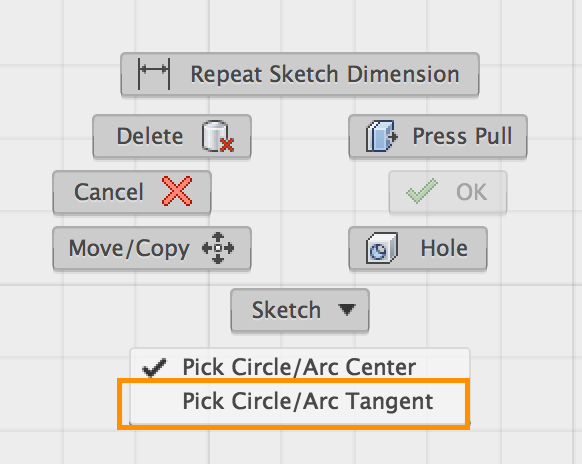The width and height of the screenshot is (582, 464).
Task: Click the Move/Copy text label
Action: click(129, 248)
